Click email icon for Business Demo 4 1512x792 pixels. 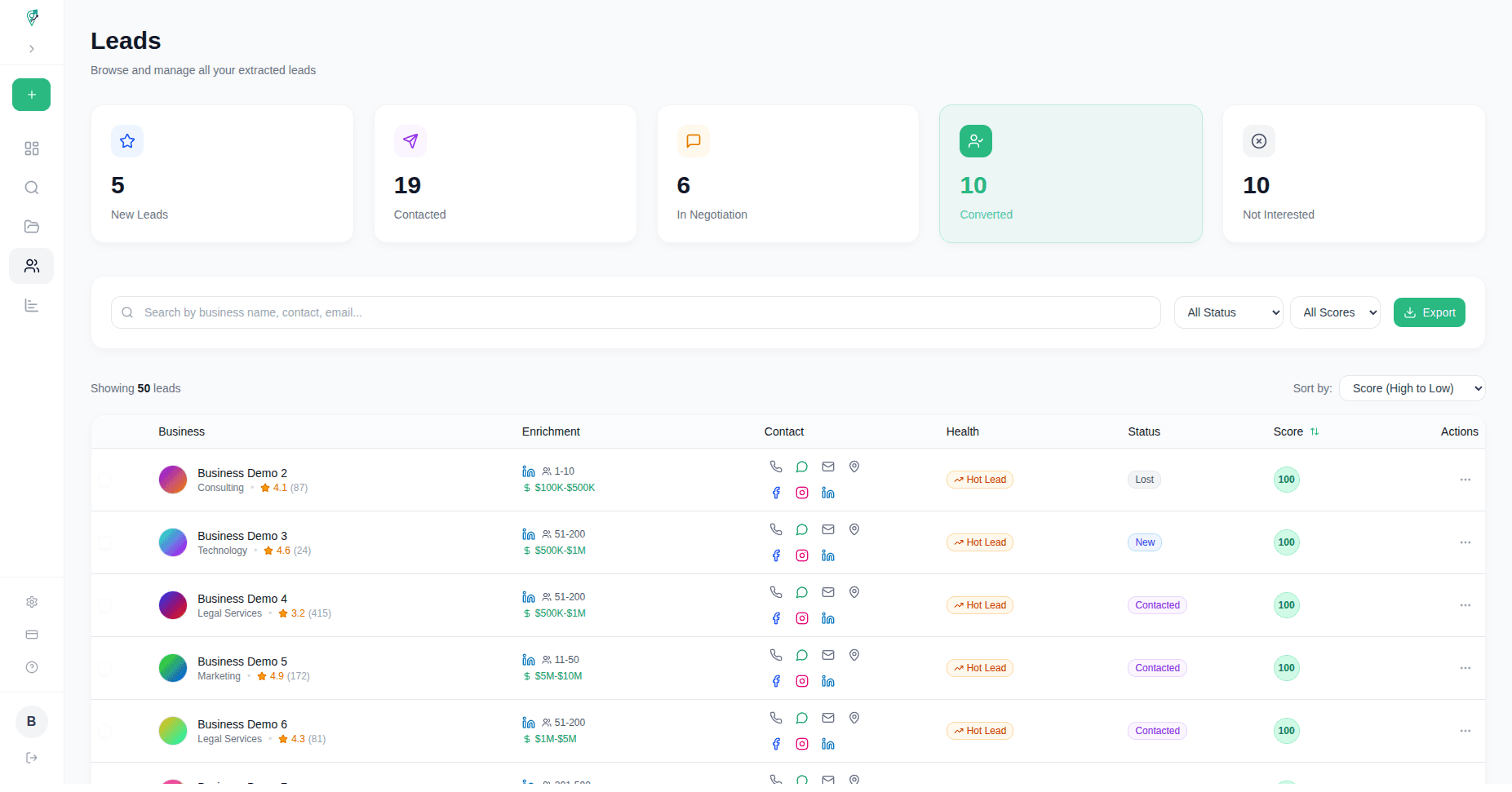click(x=828, y=592)
